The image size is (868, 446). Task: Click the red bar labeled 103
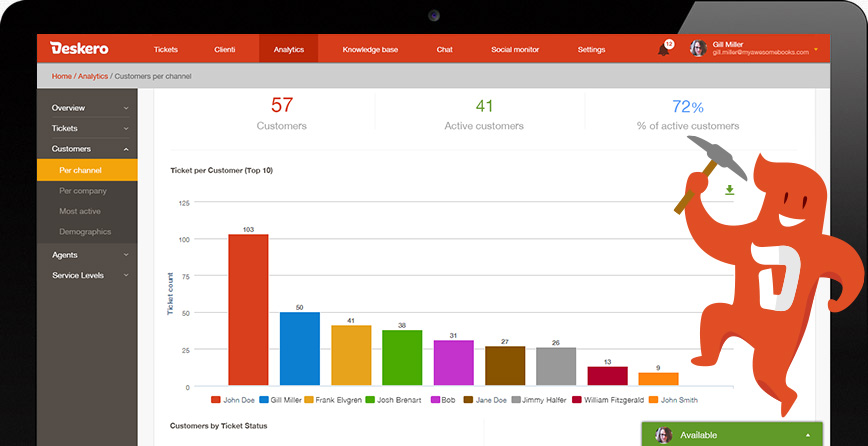(248, 310)
